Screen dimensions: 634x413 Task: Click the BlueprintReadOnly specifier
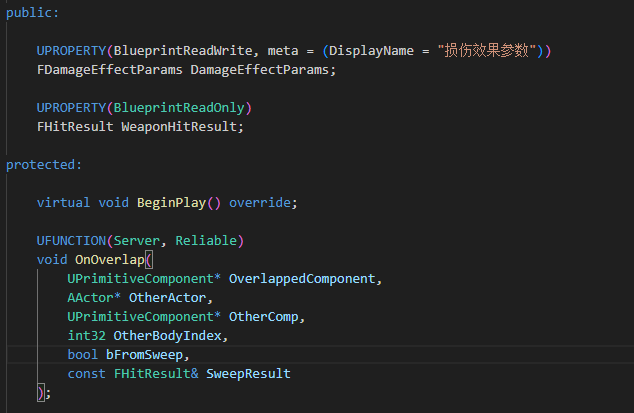[x=179, y=108]
